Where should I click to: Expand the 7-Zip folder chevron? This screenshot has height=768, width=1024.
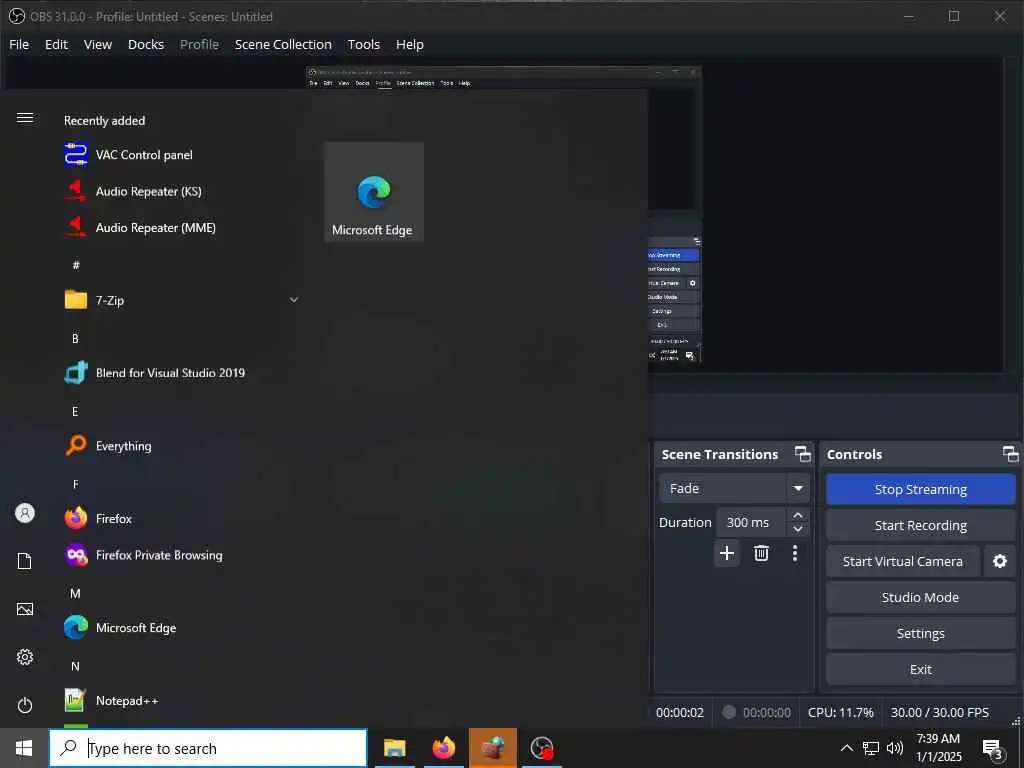[294, 300]
